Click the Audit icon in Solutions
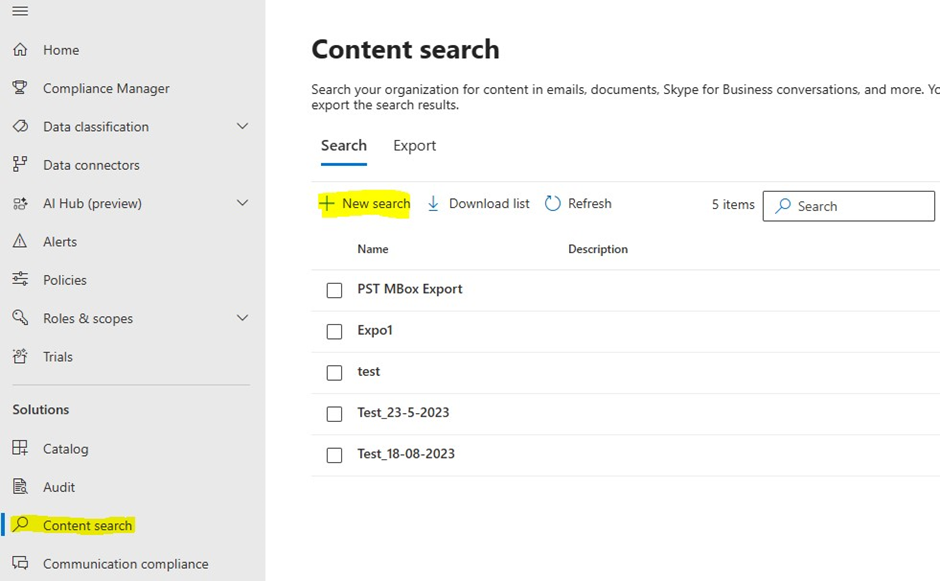The height and width of the screenshot is (581, 940). pos(20,487)
